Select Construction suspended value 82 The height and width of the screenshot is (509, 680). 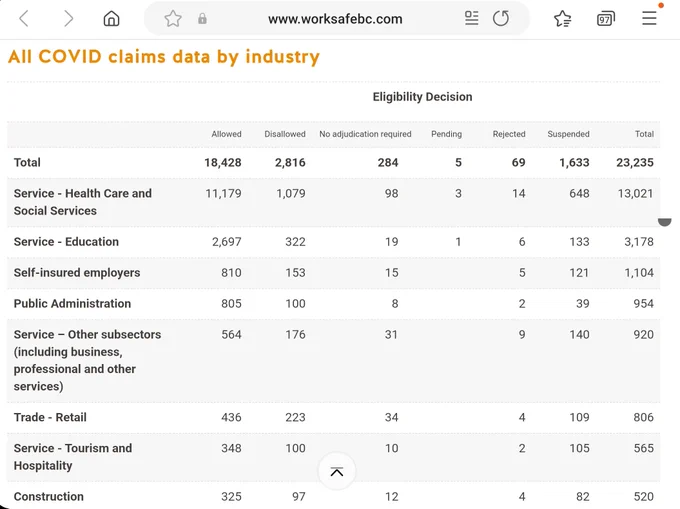click(x=582, y=496)
